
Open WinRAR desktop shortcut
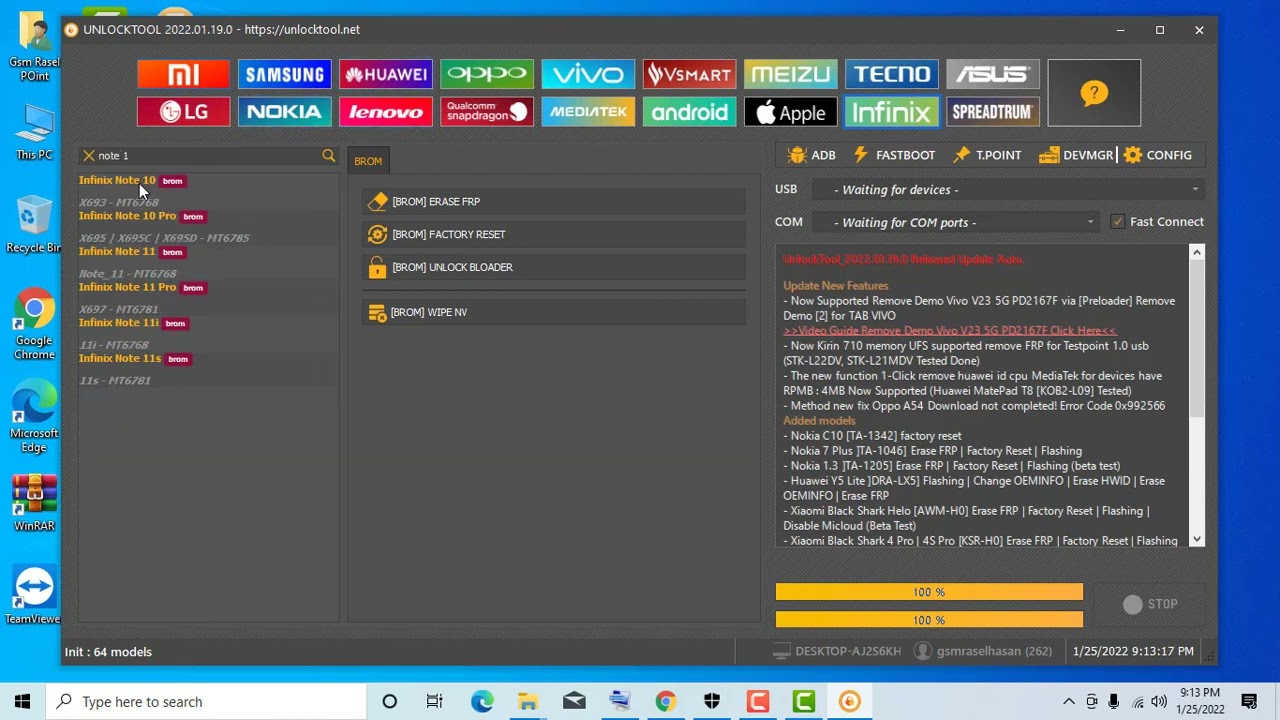click(34, 503)
